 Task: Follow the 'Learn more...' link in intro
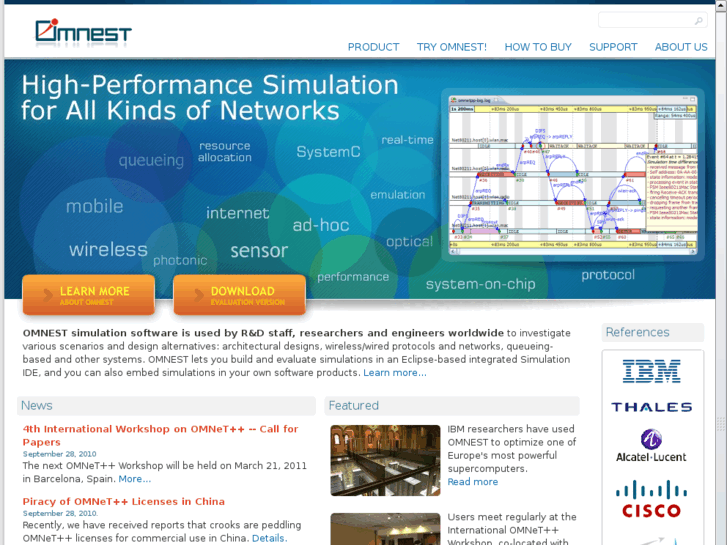[x=395, y=373]
